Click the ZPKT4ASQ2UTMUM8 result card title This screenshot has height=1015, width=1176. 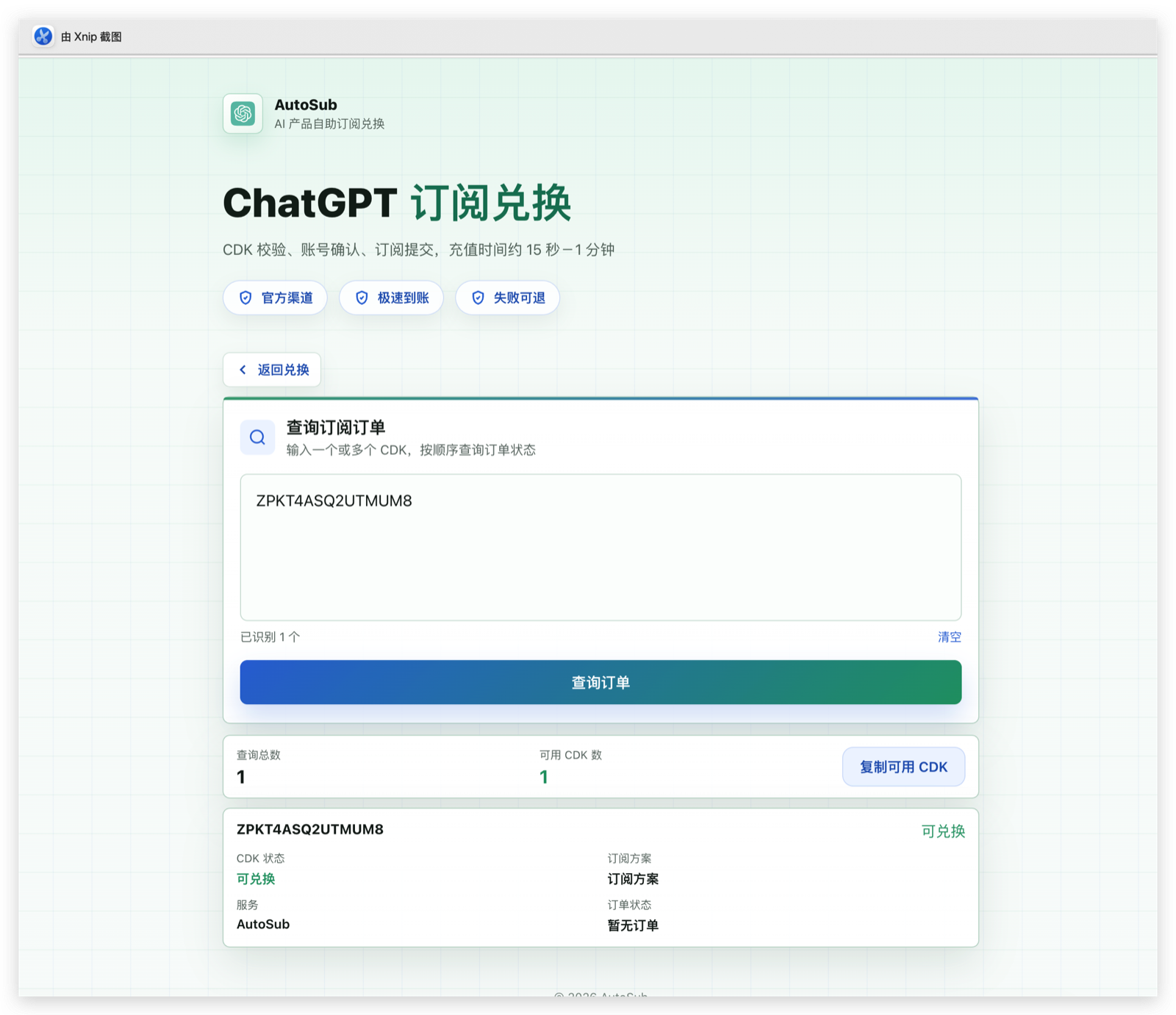tap(310, 829)
